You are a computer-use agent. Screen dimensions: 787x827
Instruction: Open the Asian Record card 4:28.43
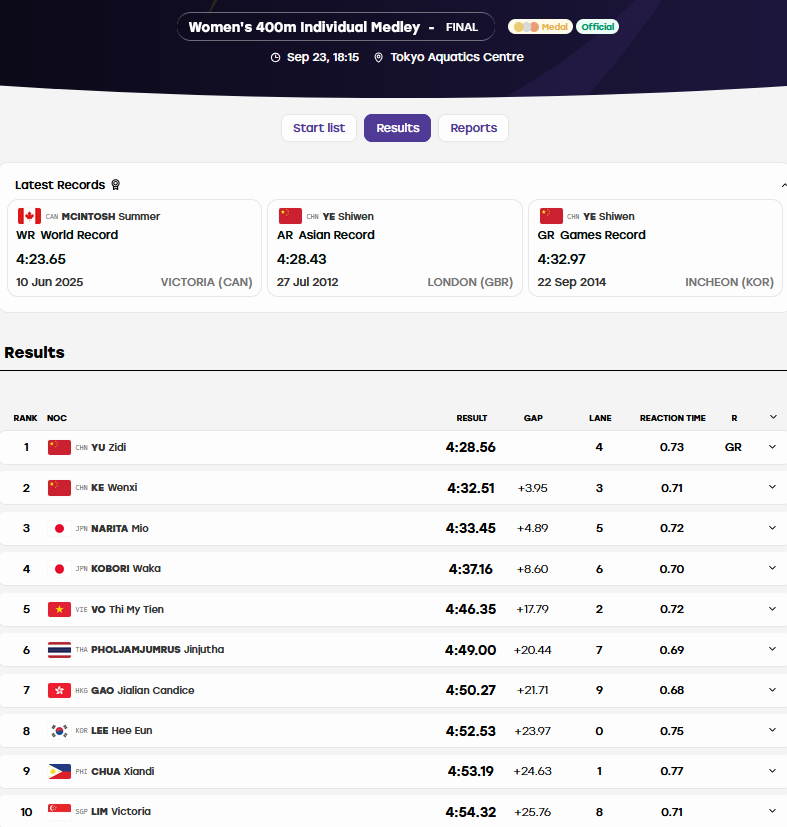[395, 248]
